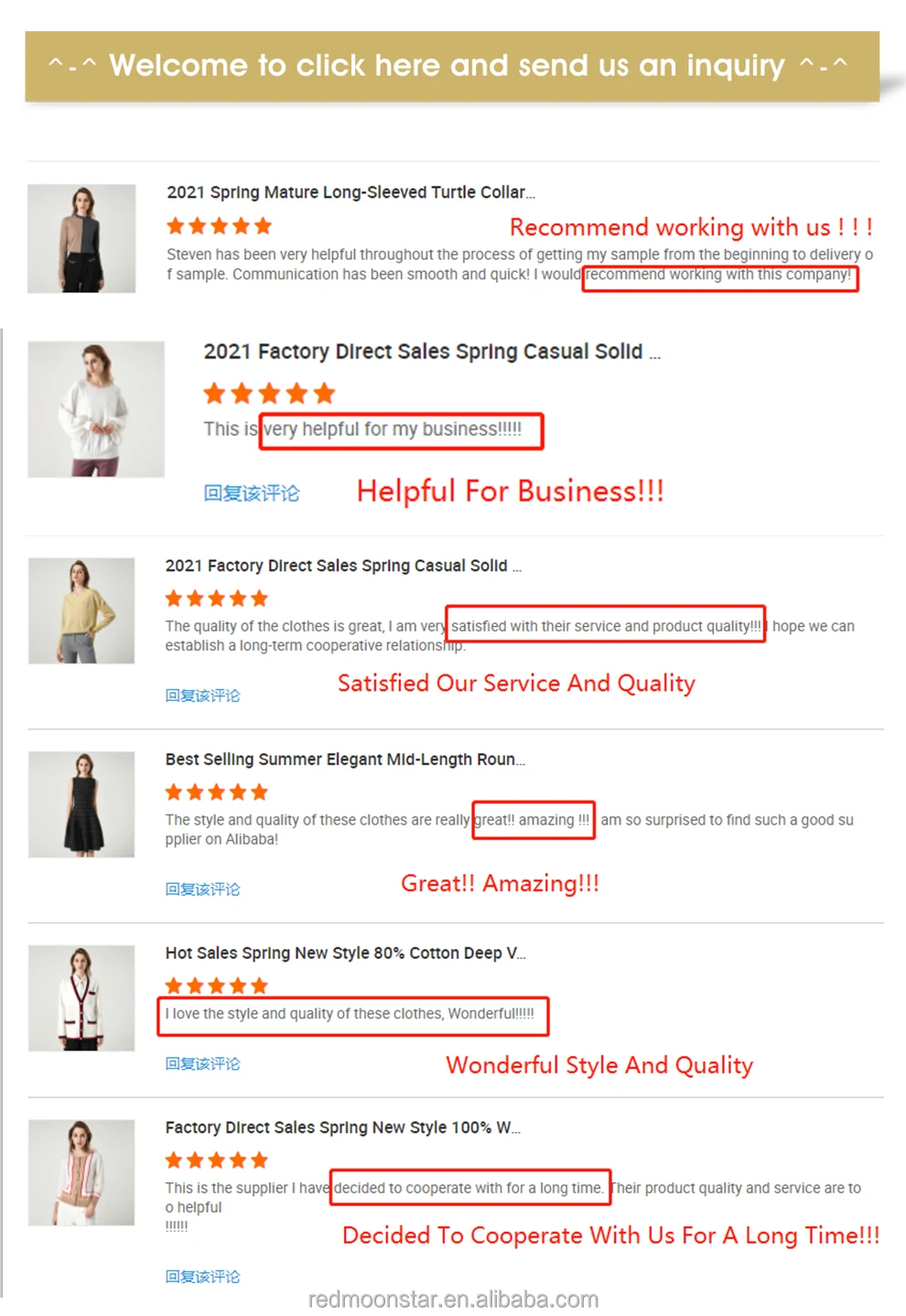Click Factory Direct Sales Spring New Style 100% title
This screenshot has height=1316, width=906.
[342, 1127]
